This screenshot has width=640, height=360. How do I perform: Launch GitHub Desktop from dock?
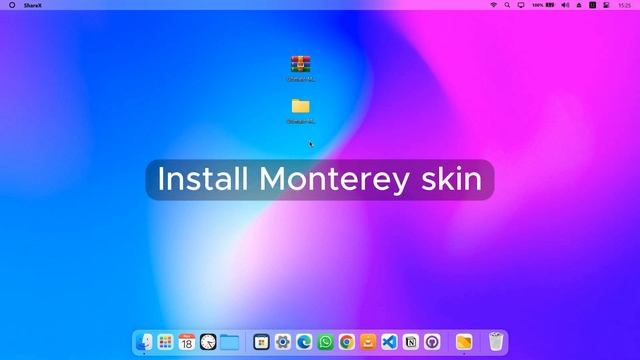coord(432,342)
